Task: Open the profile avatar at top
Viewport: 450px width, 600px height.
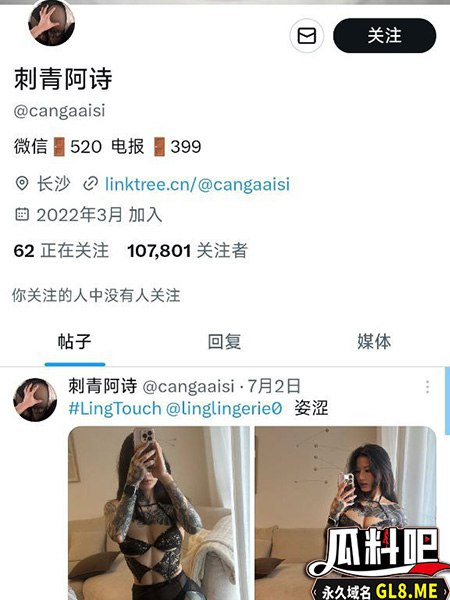Action: (51, 22)
